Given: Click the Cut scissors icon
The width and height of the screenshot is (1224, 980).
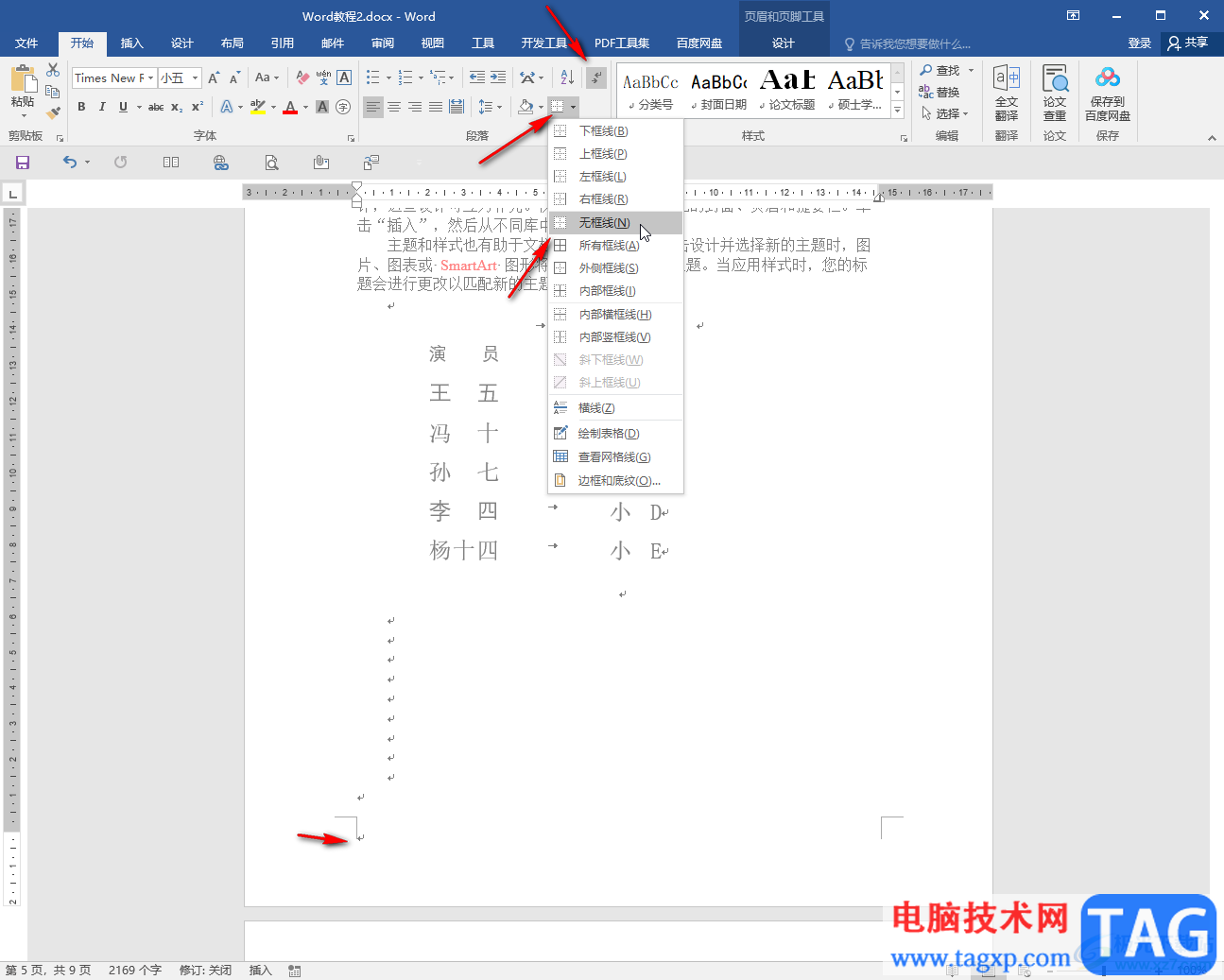Looking at the screenshot, I should click(53, 71).
